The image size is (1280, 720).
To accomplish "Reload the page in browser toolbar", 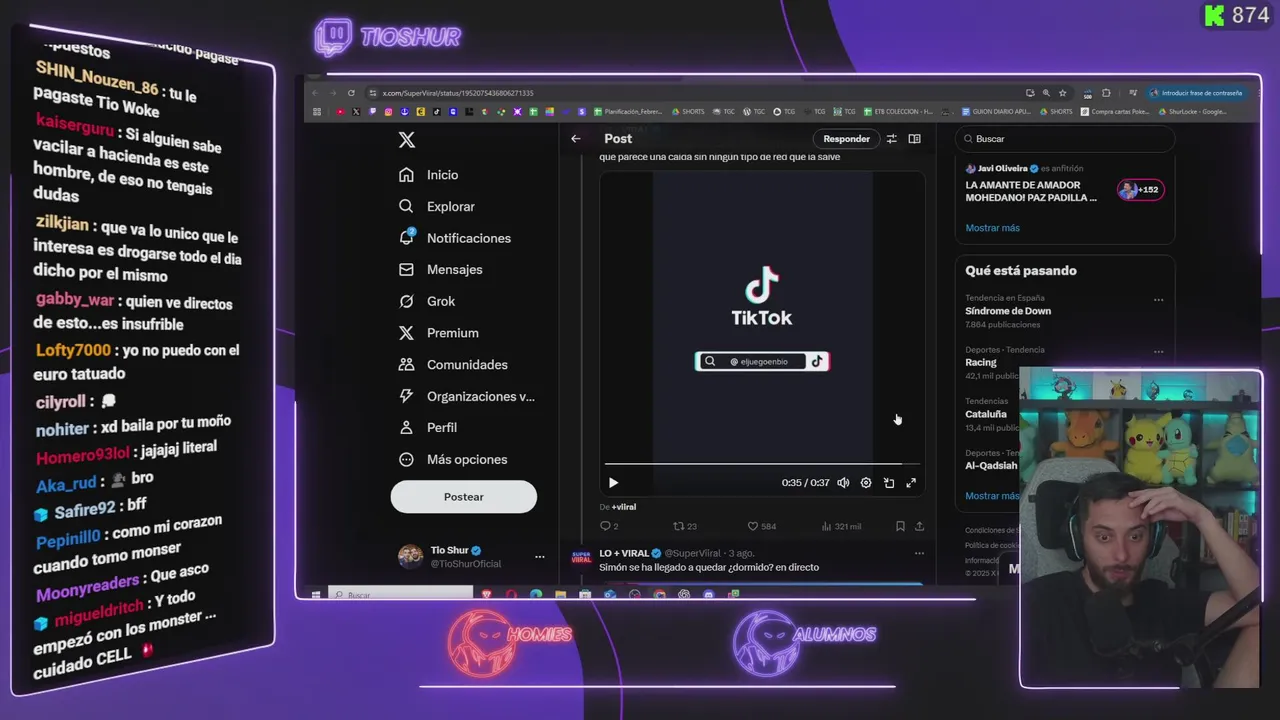I will [x=351, y=93].
